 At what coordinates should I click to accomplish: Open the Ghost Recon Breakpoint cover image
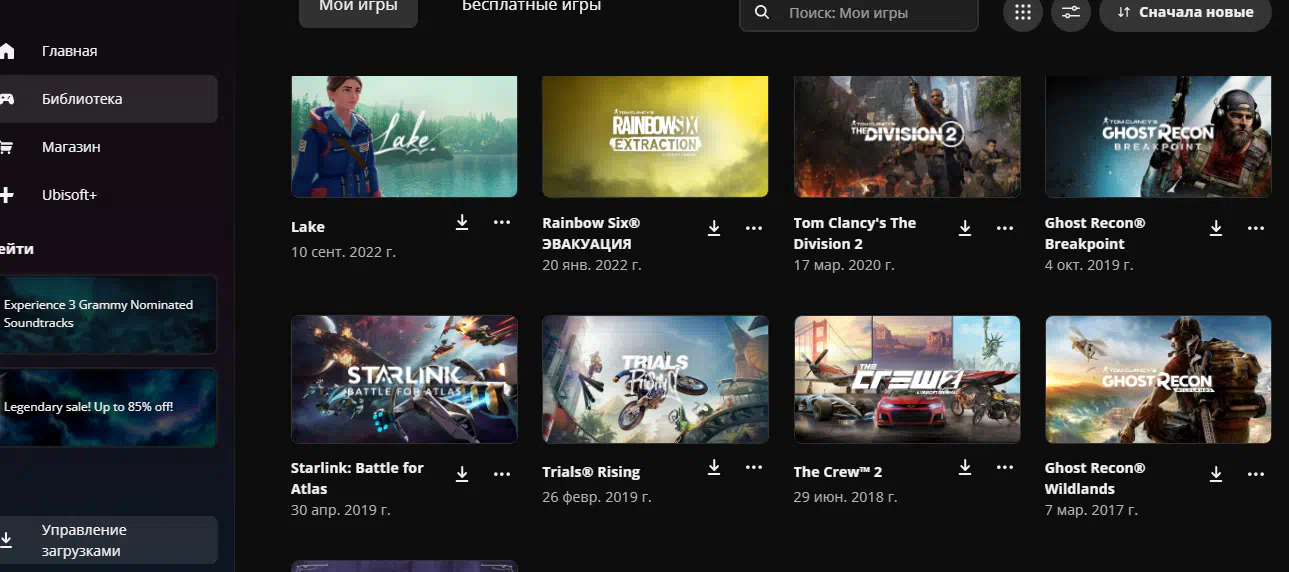1158,136
